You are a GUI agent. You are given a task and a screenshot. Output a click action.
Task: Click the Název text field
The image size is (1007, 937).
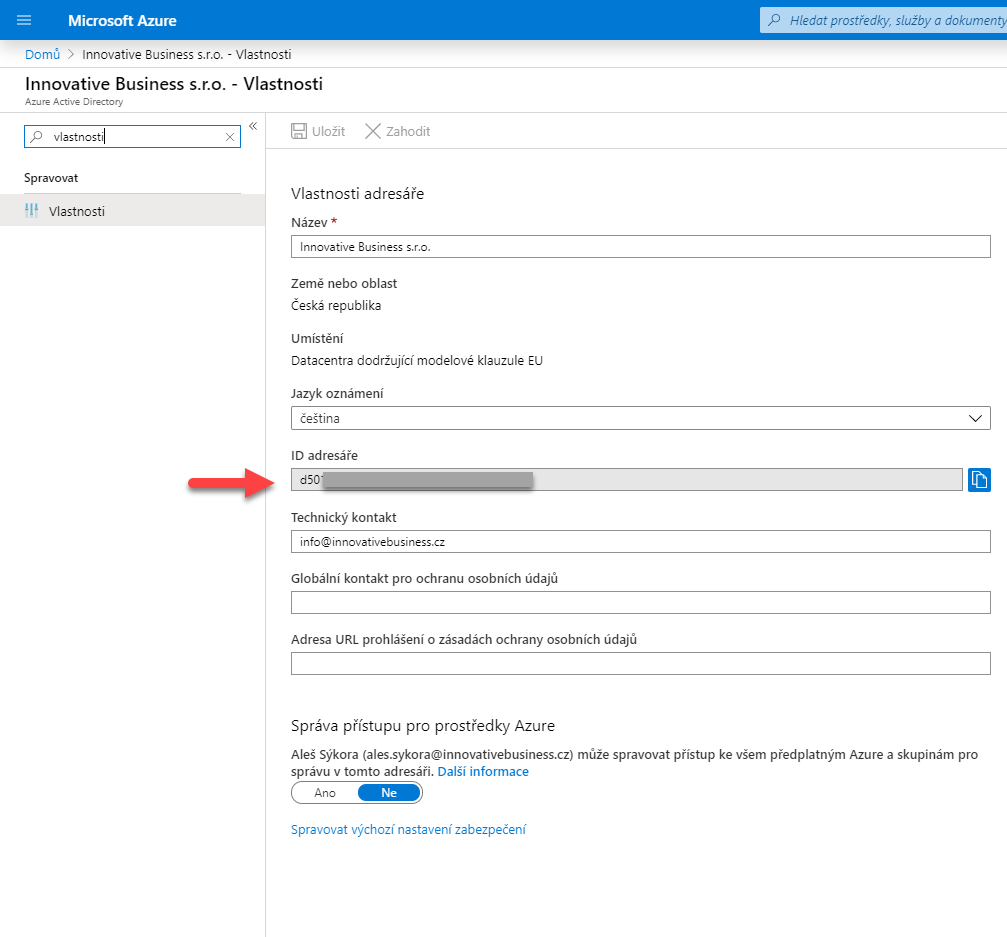click(640, 247)
